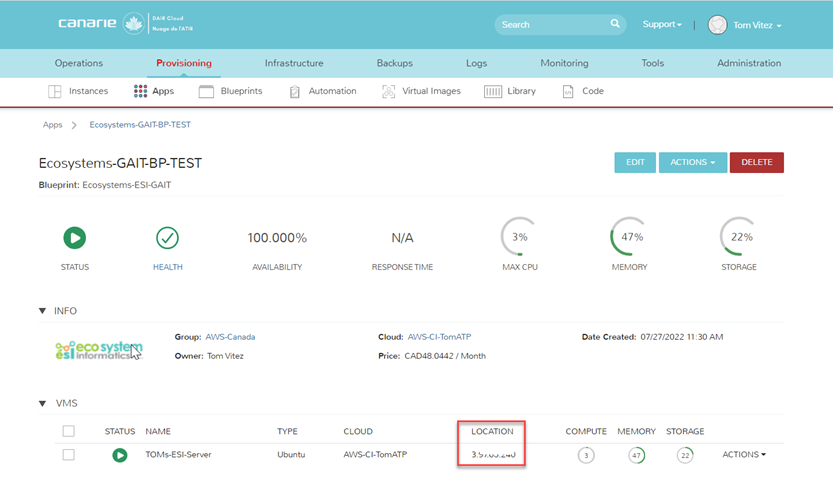
Task: Collapse the INFO section
Action: pos(42,311)
